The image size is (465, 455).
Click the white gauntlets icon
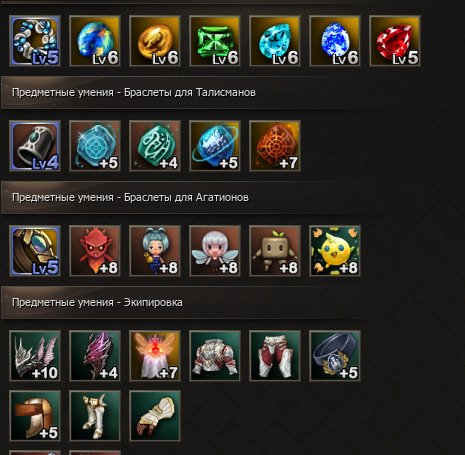155,416
